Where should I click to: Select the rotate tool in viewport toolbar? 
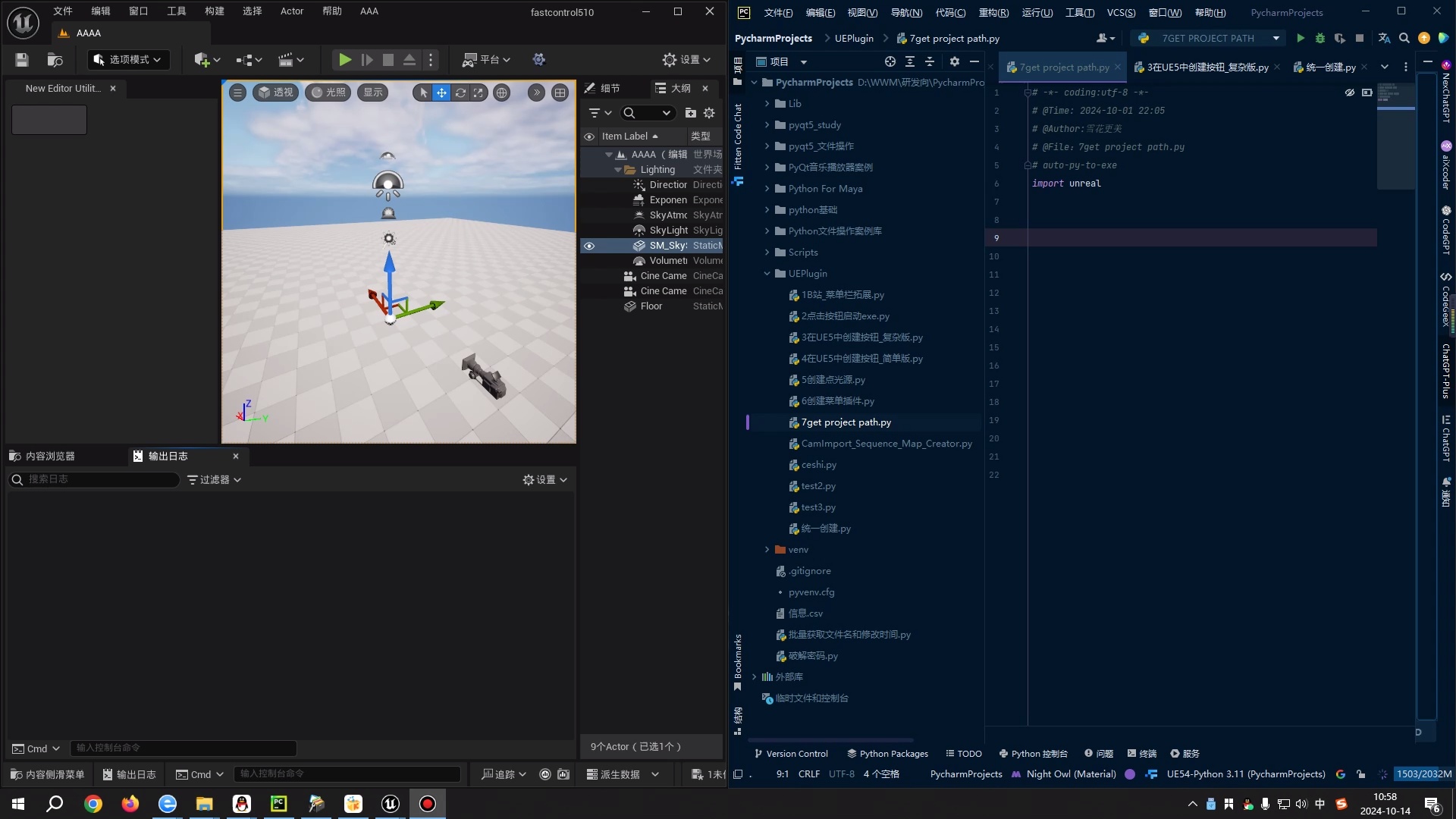tap(460, 93)
